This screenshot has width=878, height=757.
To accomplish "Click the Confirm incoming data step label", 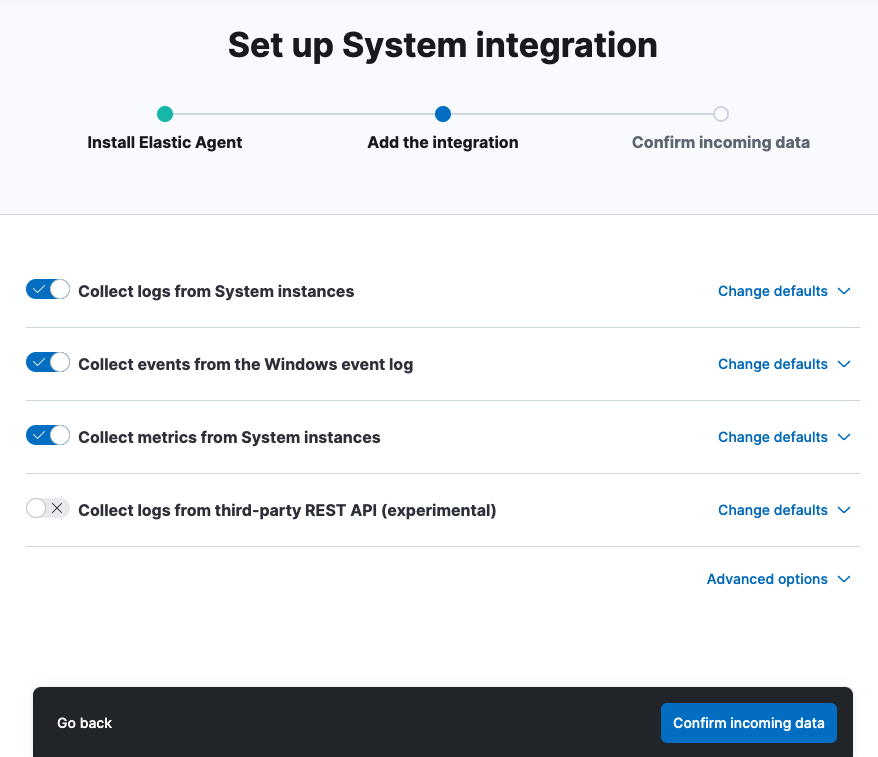I will pos(720,142).
